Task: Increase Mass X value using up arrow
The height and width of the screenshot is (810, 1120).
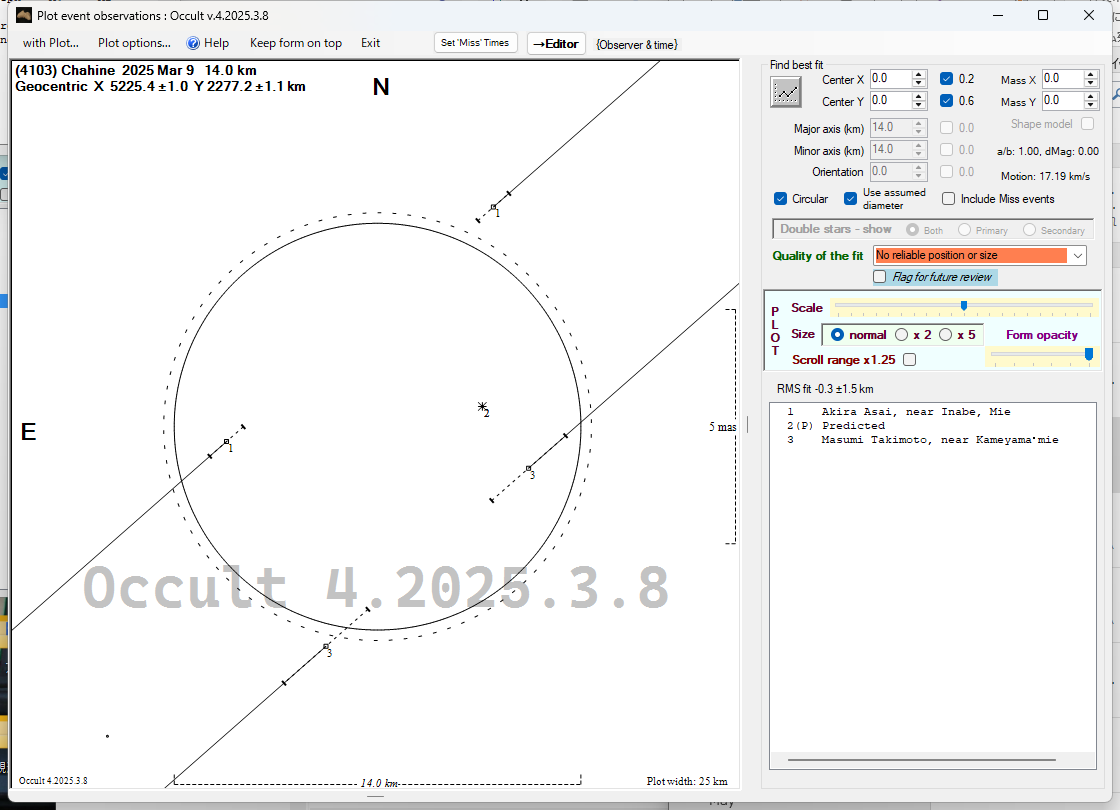Action: (x=1091, y=74)
